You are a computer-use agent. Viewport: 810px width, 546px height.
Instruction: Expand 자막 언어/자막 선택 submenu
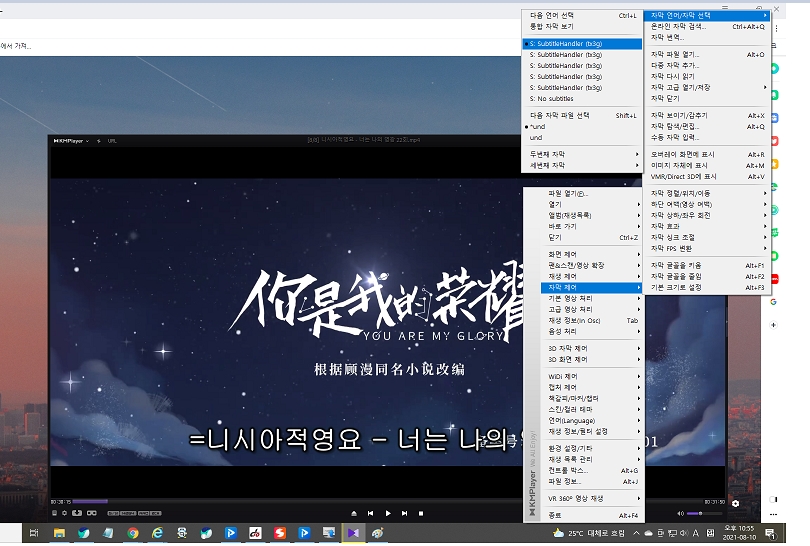[x=707, y=15]
